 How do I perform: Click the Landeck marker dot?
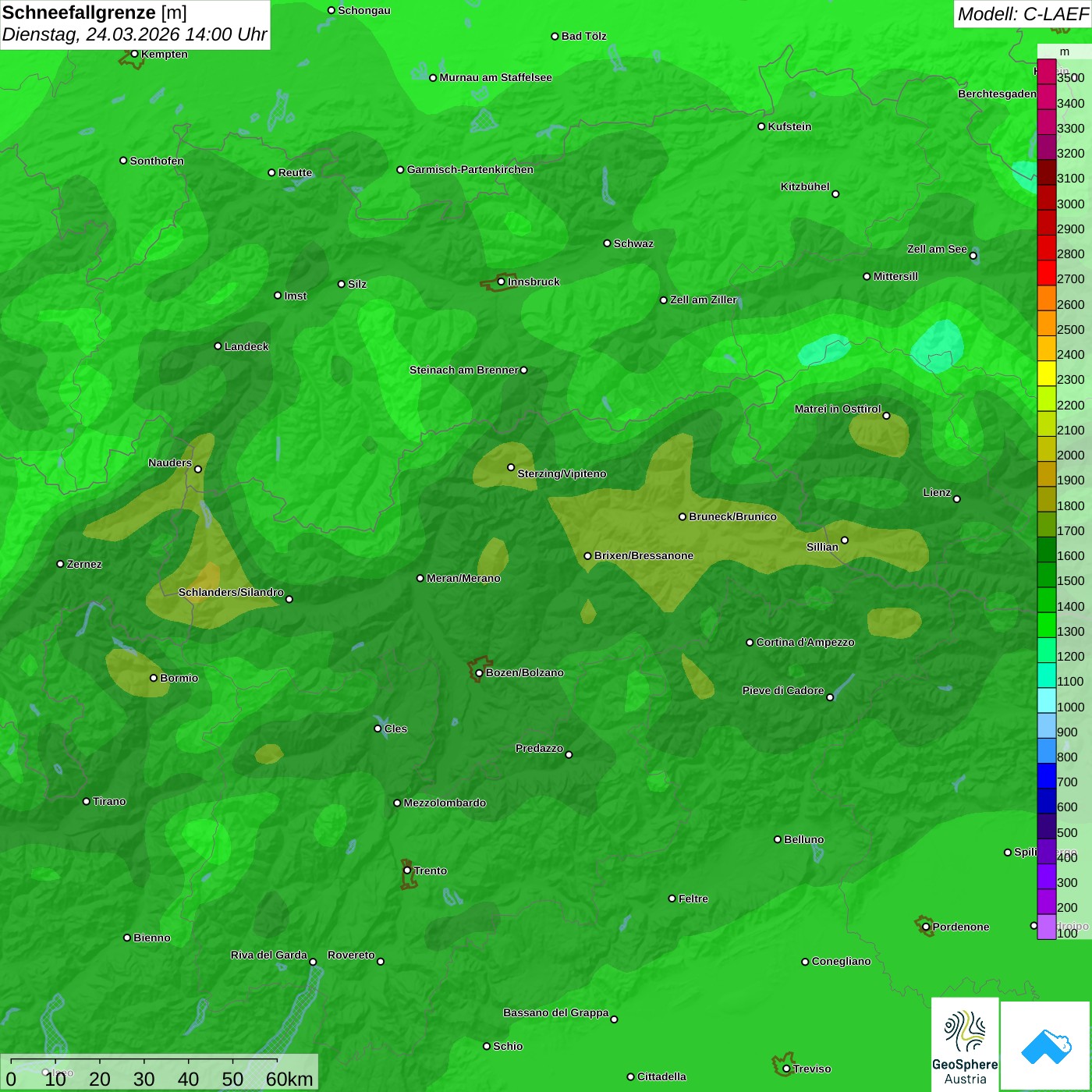[218, 346]
